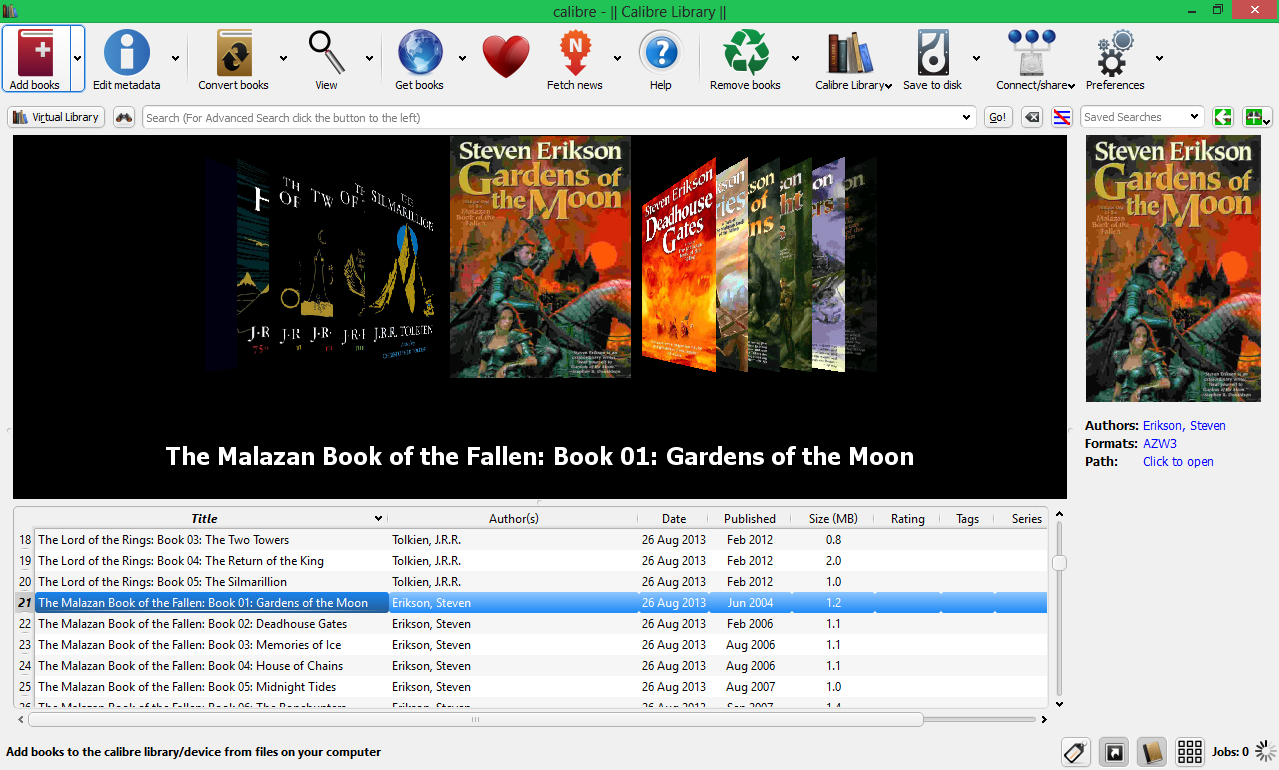
Task: Open search history dropdown arrow
Action: tap(966, 118)
